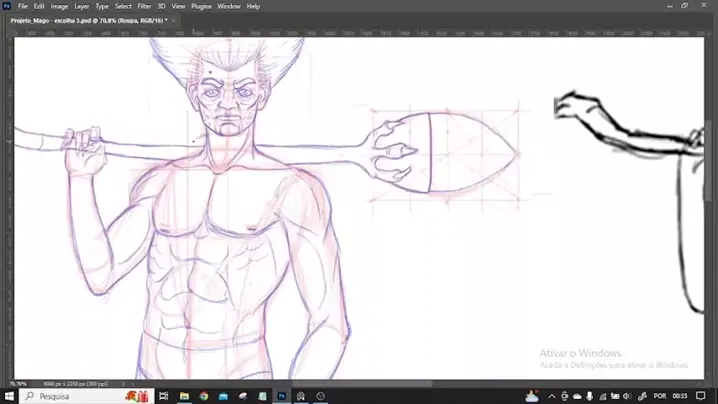Click the zoom percentage field in status bar
Image resolution: width=718 pixels, height=404 pixels.
[x=18, y=383]
